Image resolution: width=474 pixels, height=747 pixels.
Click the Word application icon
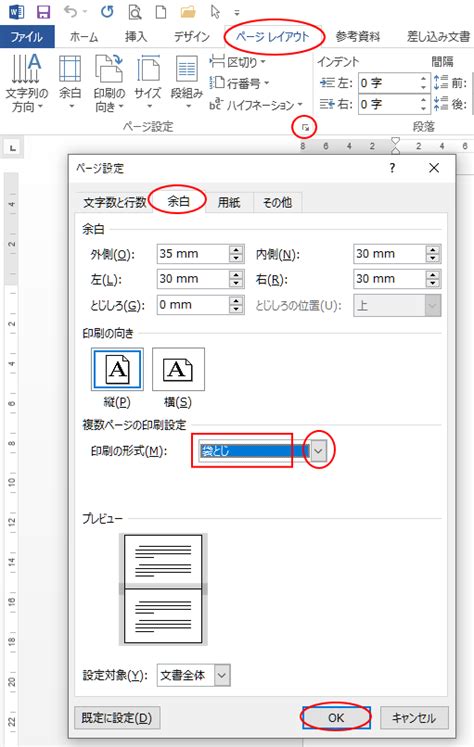click(16, 12)
